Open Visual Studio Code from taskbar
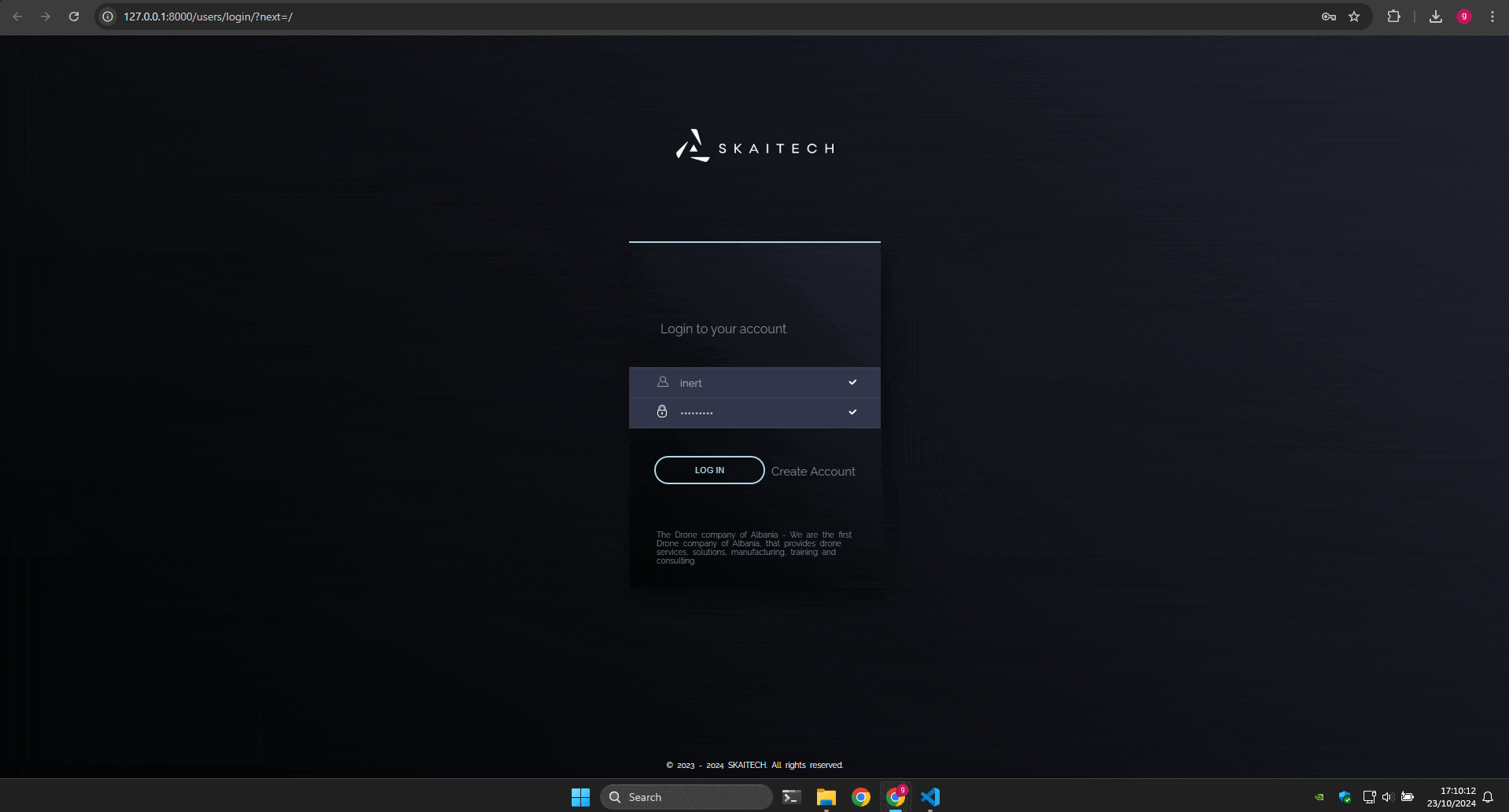 coord(930,797)
